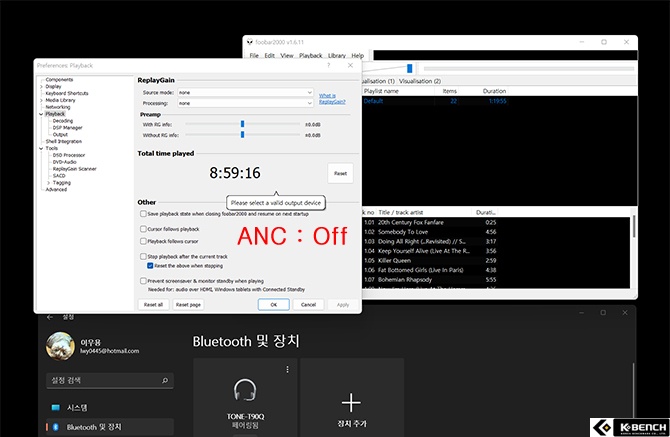Open Bluetooth 및 장치 in Settings sidebar

point(110,427)
